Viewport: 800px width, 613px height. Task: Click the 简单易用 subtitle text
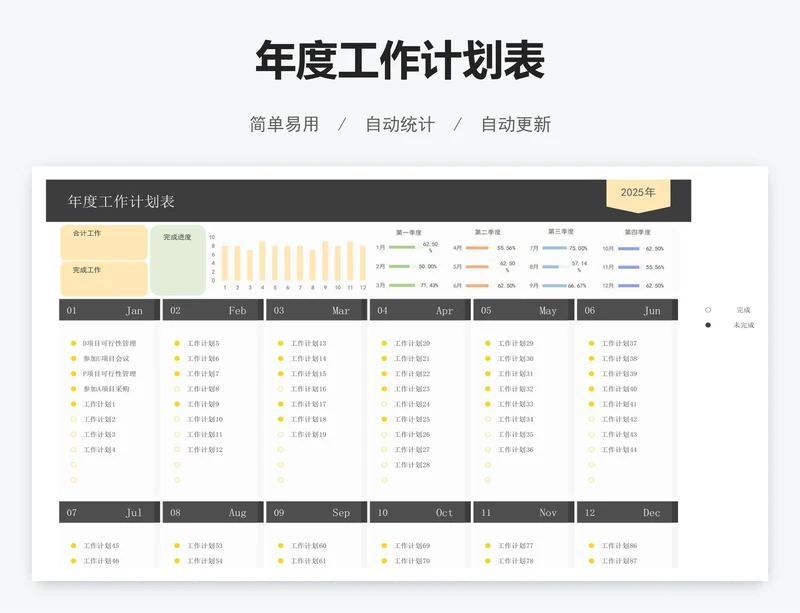[284, 125]
